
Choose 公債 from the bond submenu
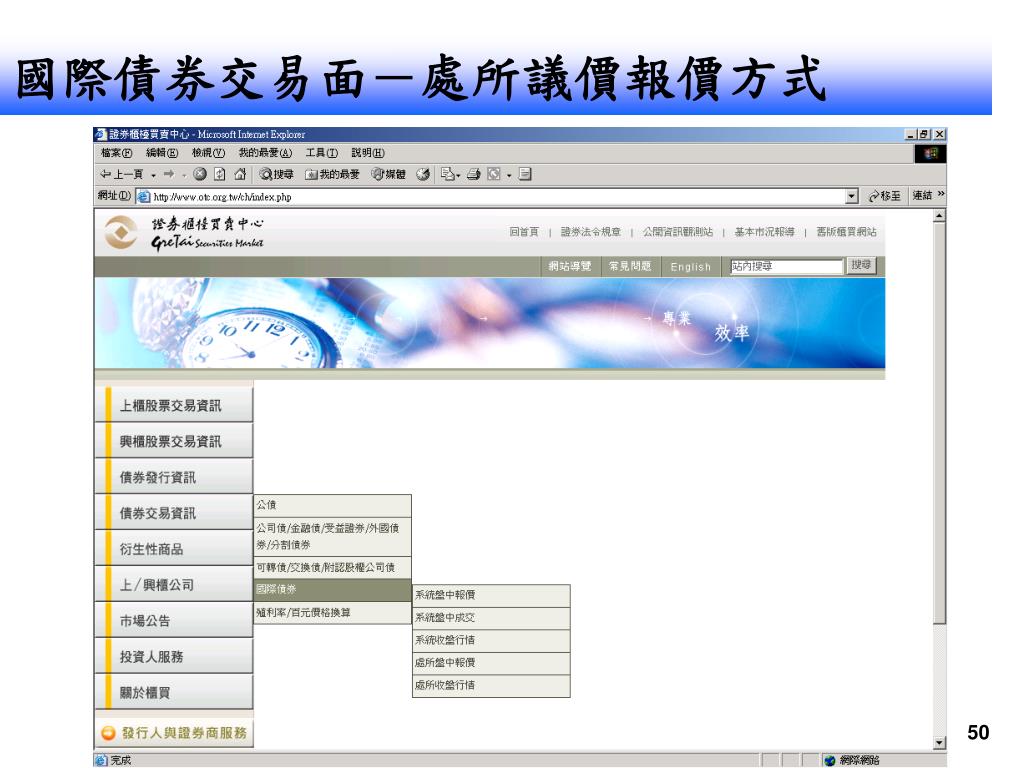[x=332, y=505]
